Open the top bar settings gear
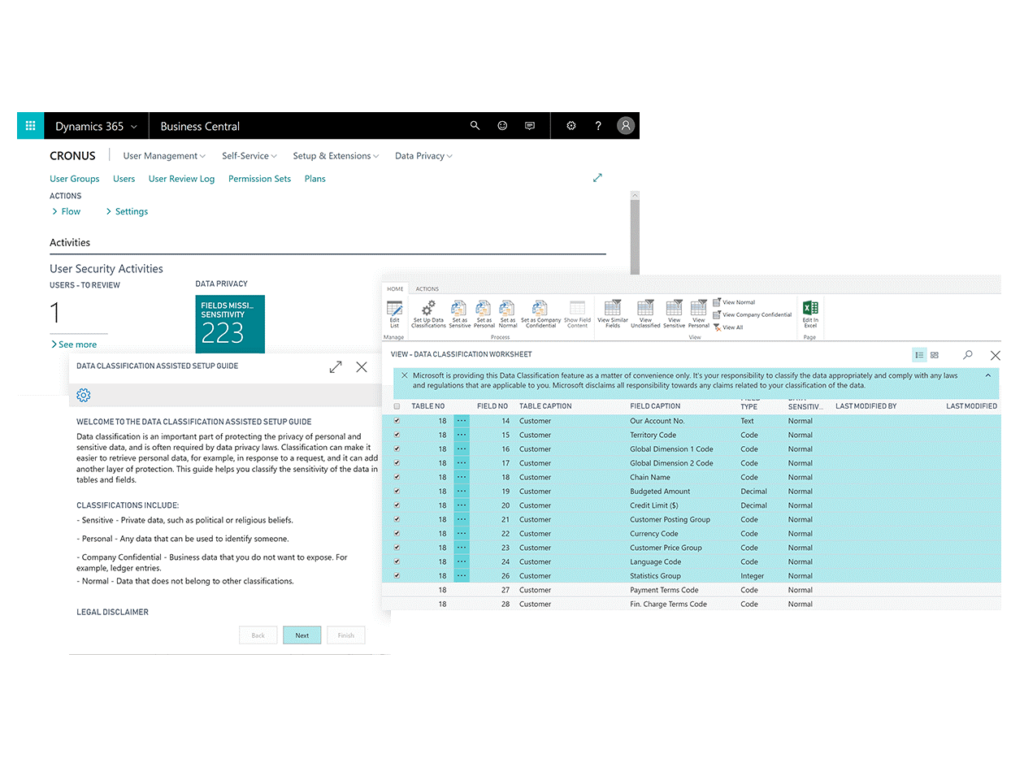Screen dimensions: 1024x767 571,126
